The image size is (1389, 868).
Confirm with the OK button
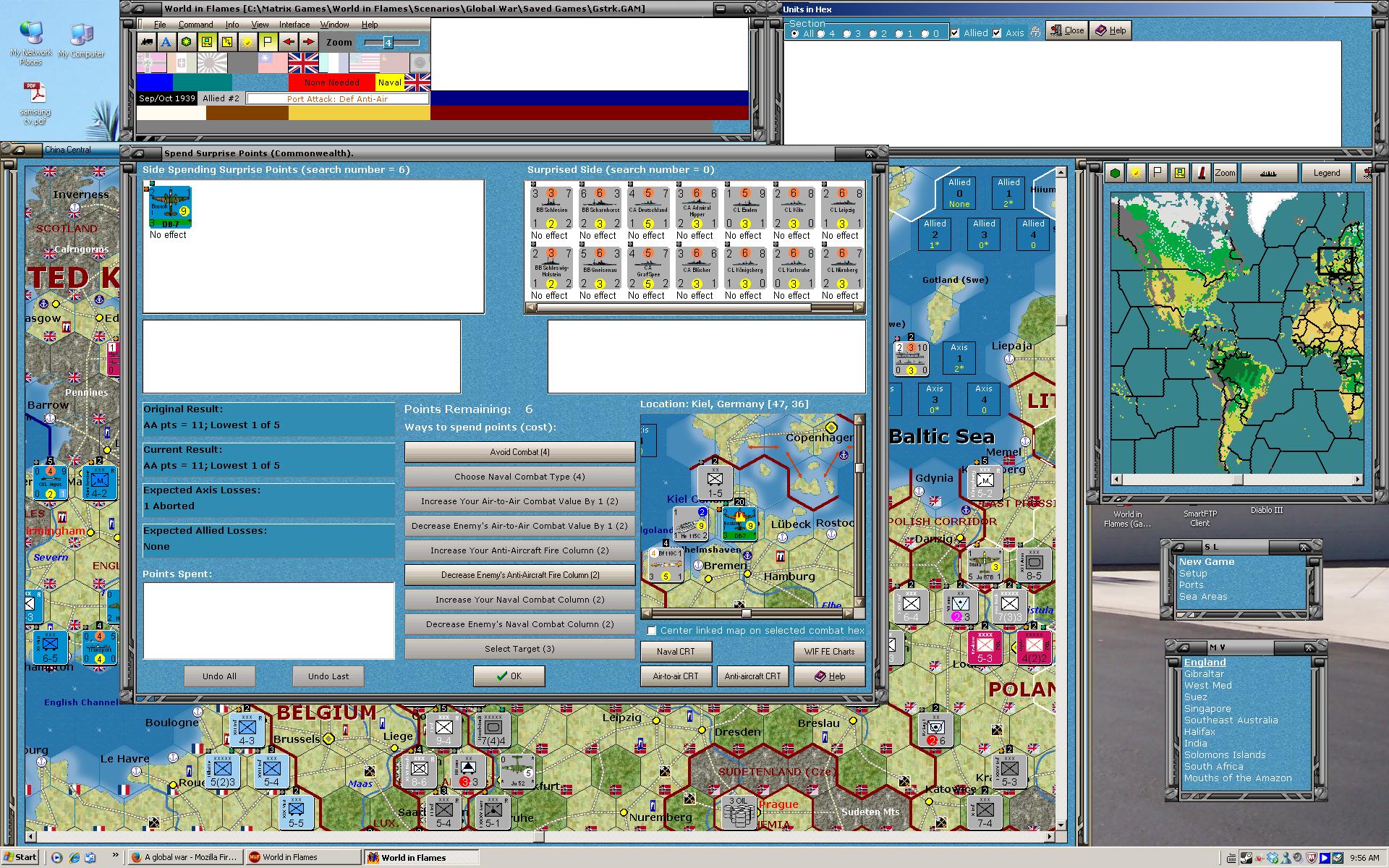(x=509, y=676)
